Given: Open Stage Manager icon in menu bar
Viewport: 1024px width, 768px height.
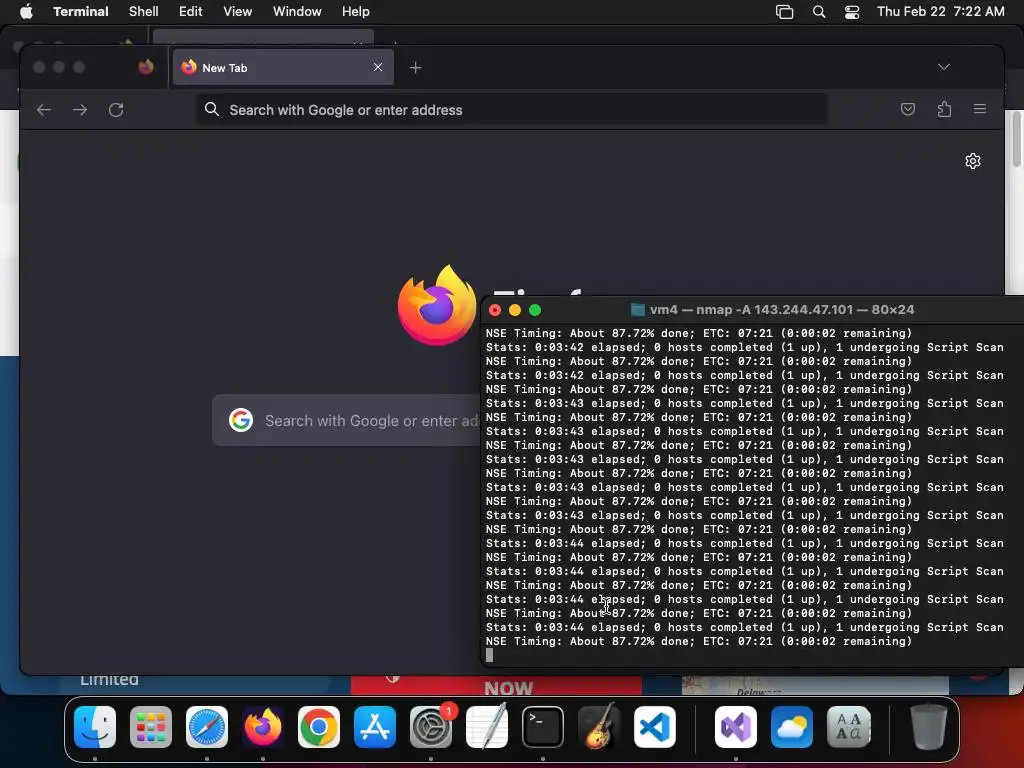Looking at the screenshot, I should pos(784,12).
